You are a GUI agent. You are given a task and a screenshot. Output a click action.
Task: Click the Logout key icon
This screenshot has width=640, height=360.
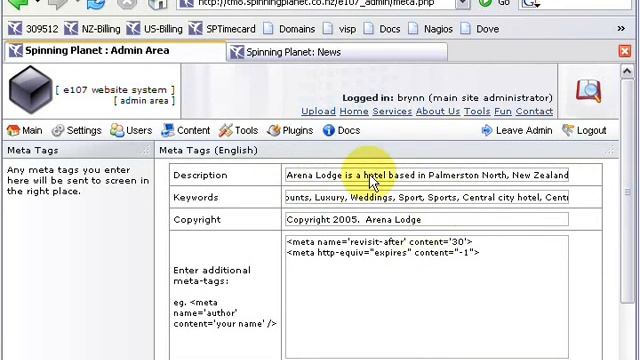[568, 130]
